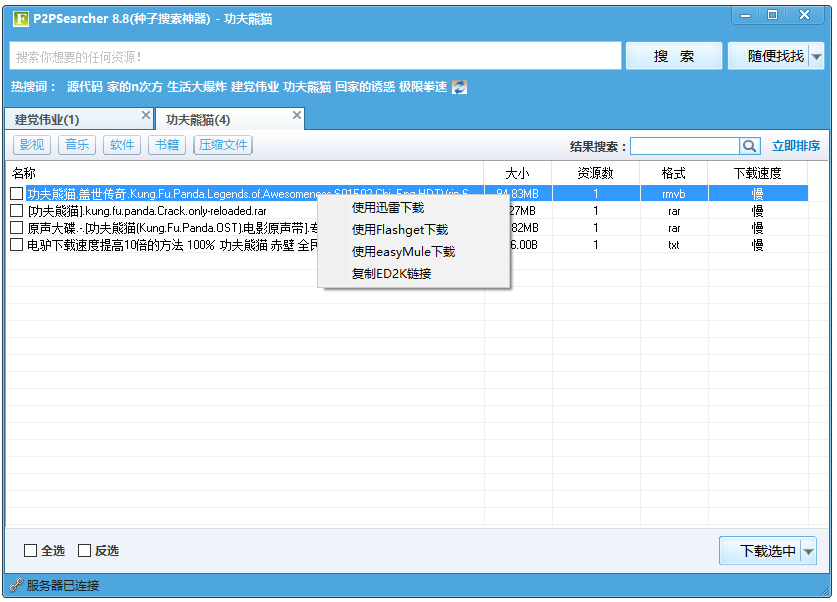The image size is (837, 602).
Task: Select the 音乐 music category filter
Action: point(76,145)
